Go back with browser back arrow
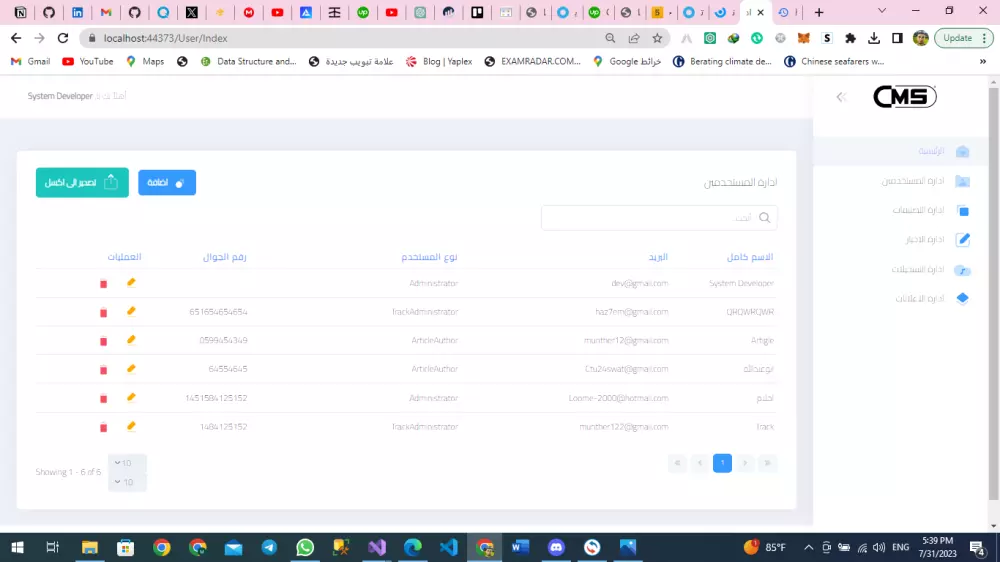The width and height of the screenshot is (1000, 562). click(16, 38)
